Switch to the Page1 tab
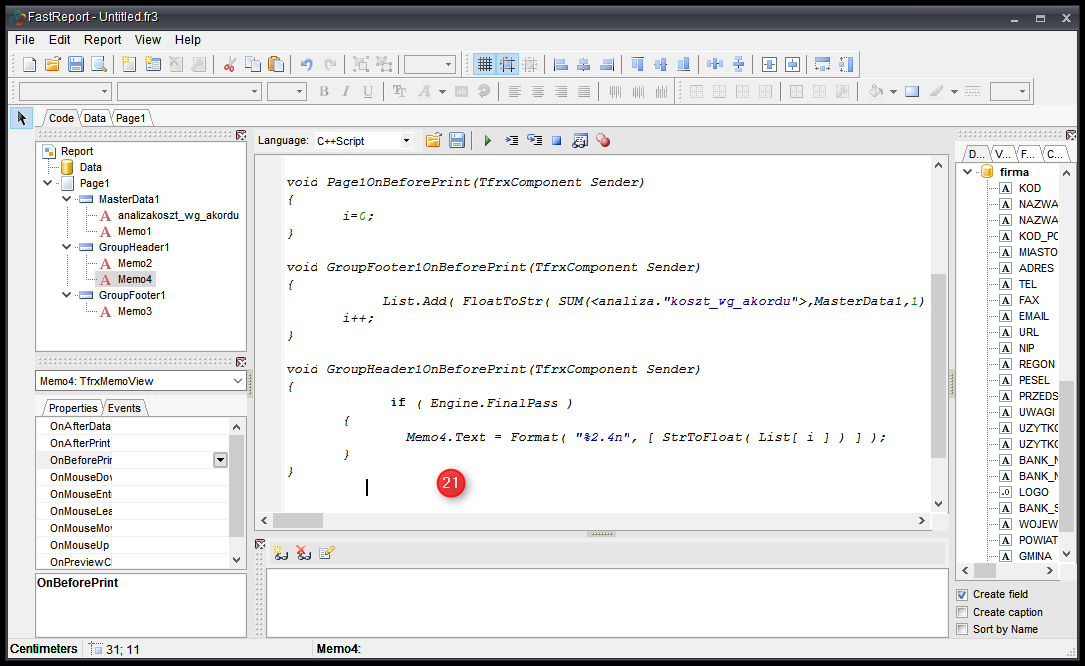The height and width of the screenshot is (666, 1085). 130,118
